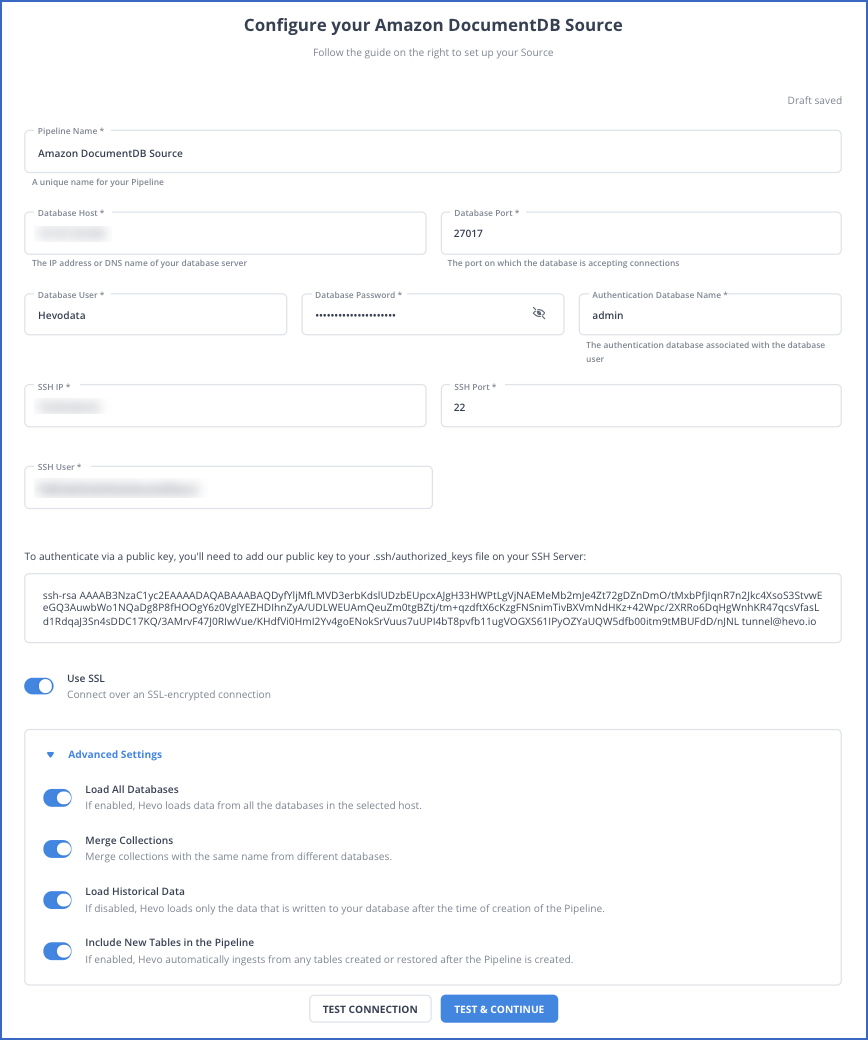The height and width of the screenshot is (1040, 868).
Task: Click 'Hevo automatically ingests from any tables' description
Action: tap(329, 959)
